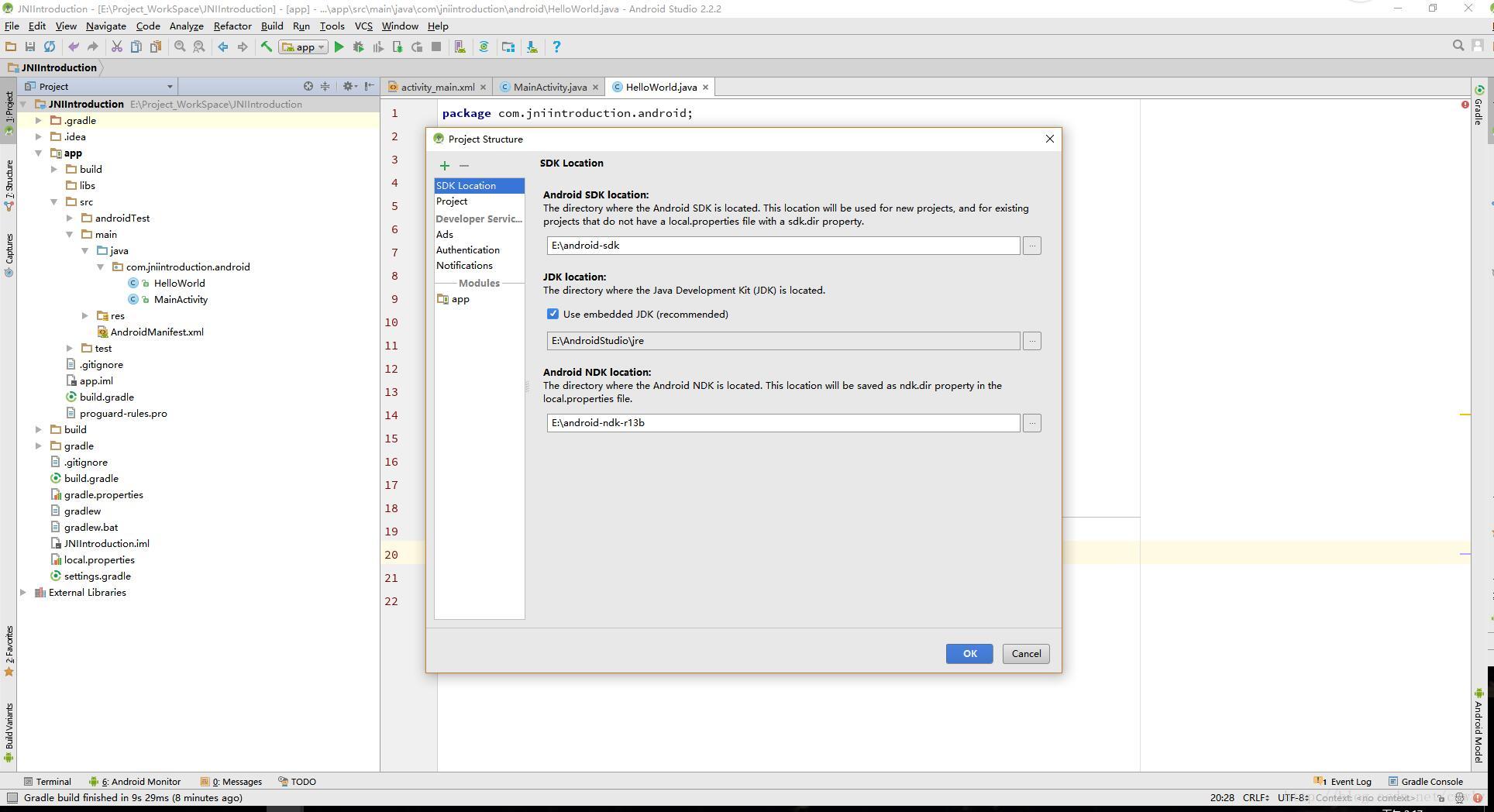
Task: Select local.properties in project tree
Action: coord(99,560)
